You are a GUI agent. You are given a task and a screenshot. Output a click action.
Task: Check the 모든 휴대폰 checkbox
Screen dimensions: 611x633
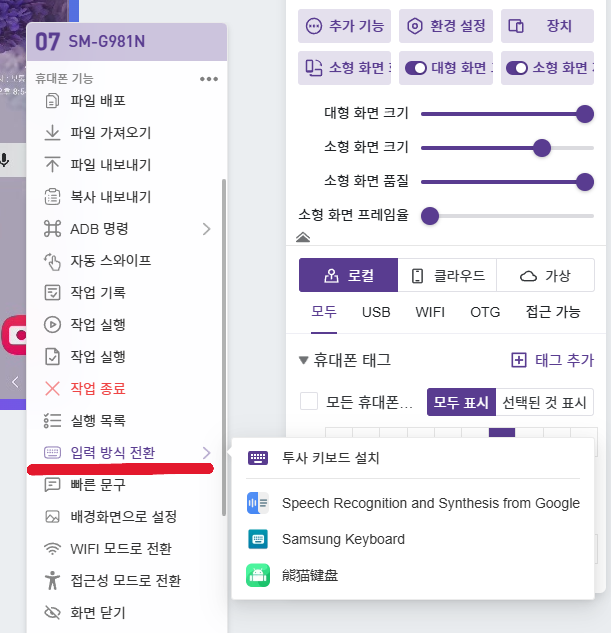tap(309, 402)
